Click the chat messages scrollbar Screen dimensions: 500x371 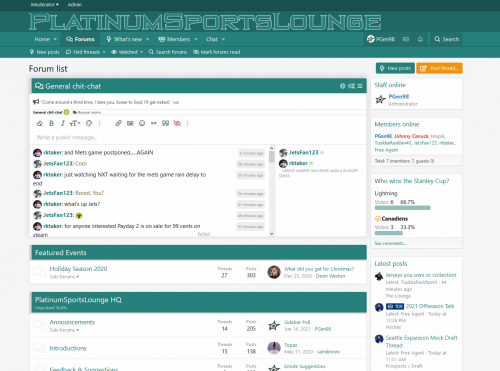[x=272, y=157]
